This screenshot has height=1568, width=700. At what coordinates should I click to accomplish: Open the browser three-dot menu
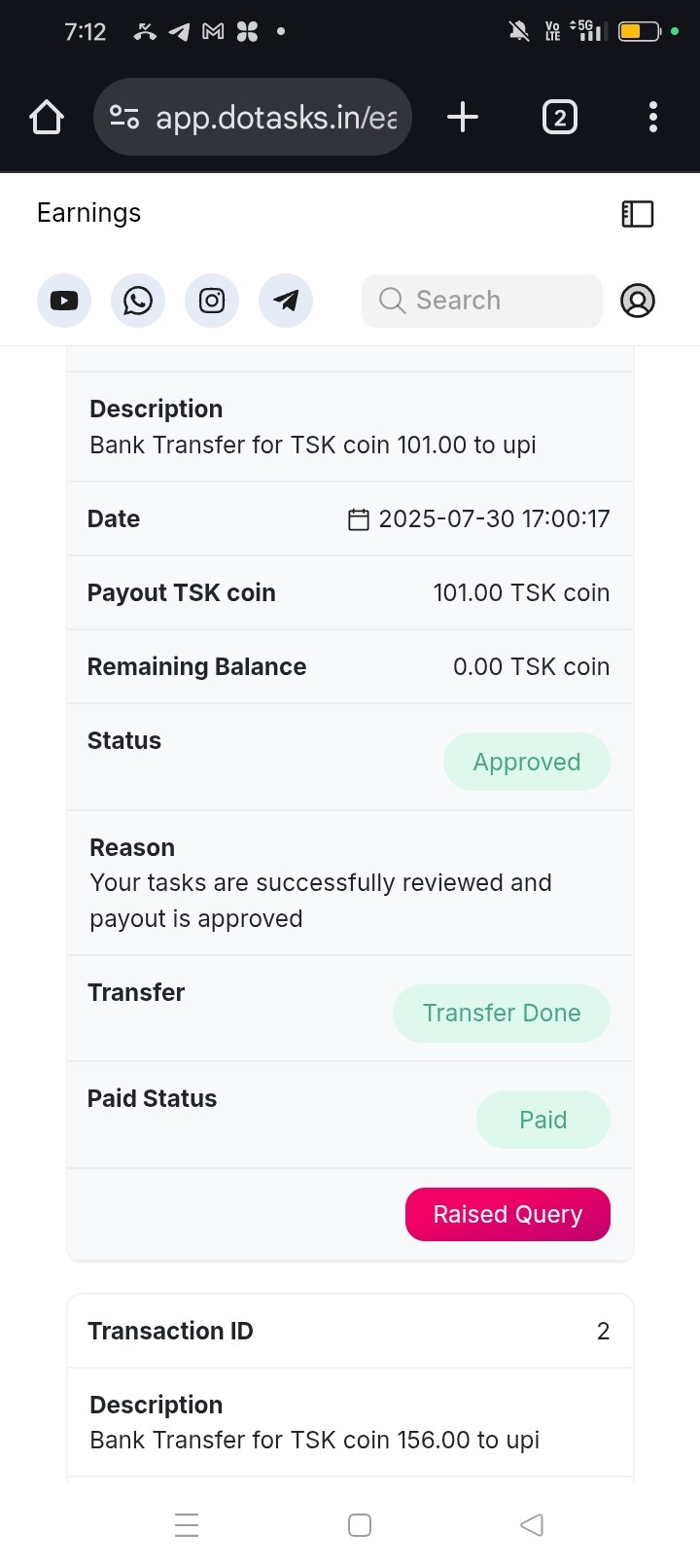(653, 118)
